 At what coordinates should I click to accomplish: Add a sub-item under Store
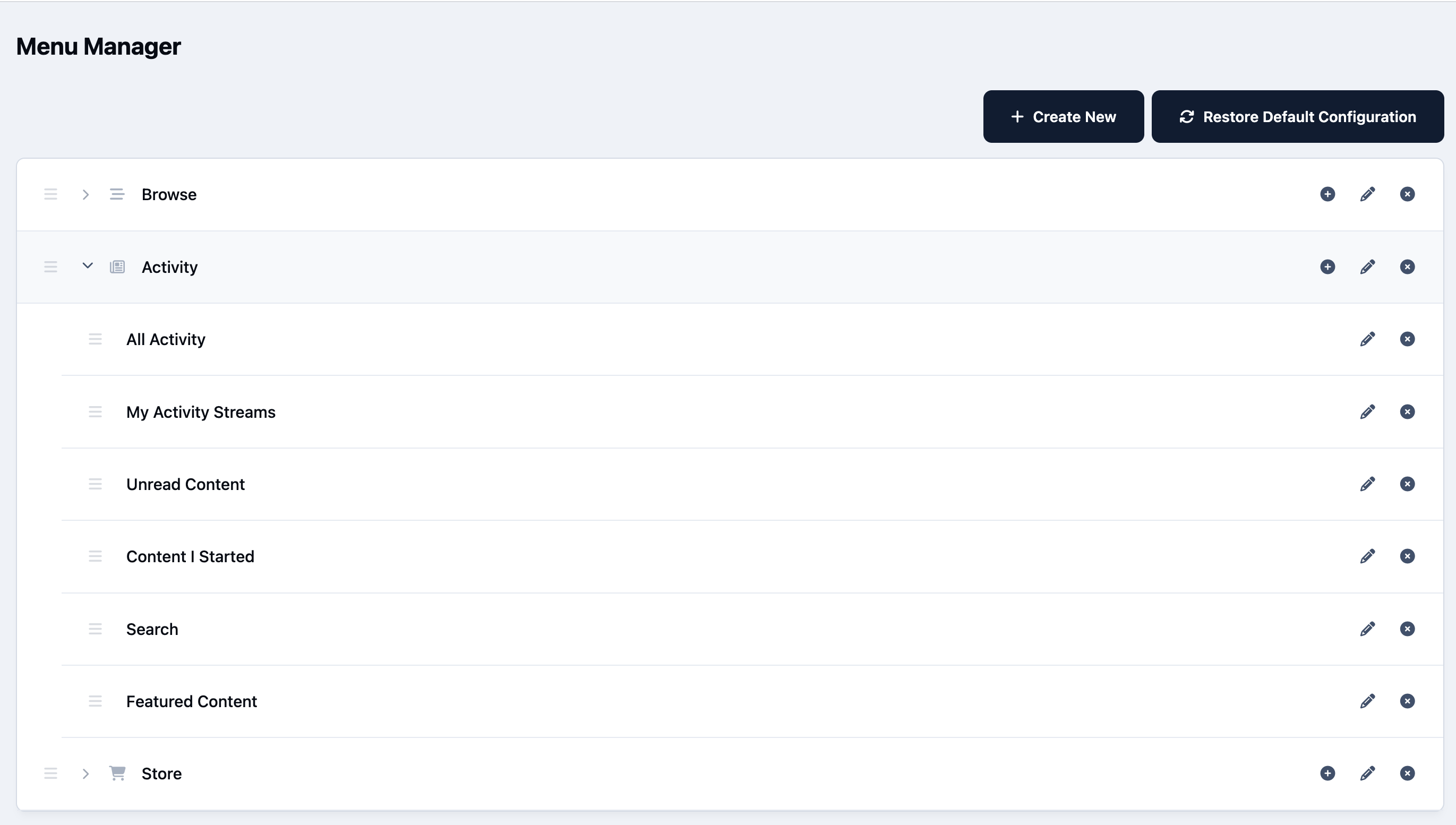click(x=1327, y=774)
